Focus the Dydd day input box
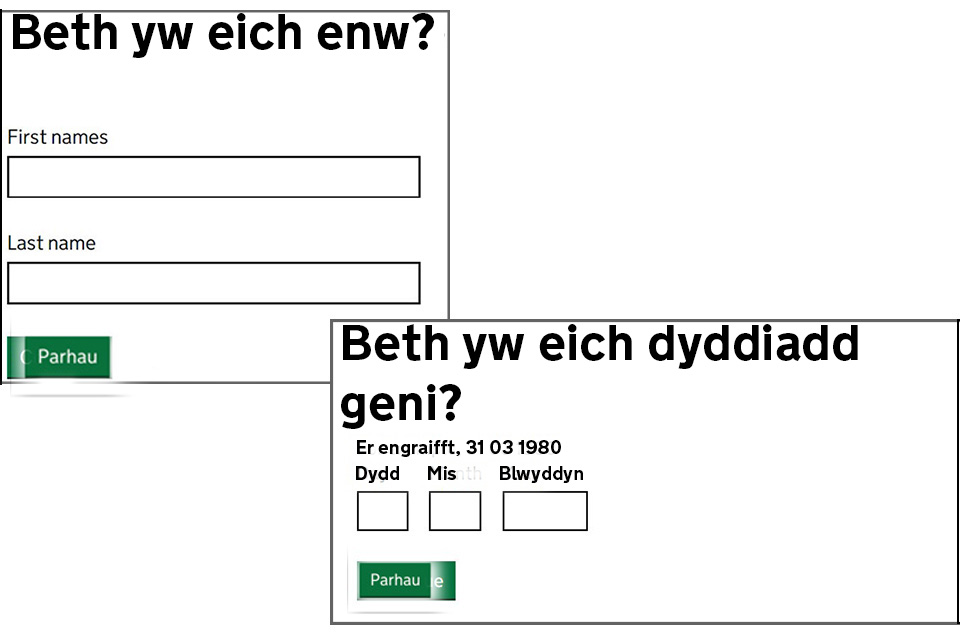This screenshot has width=960, height=640. tap(382, 511)
